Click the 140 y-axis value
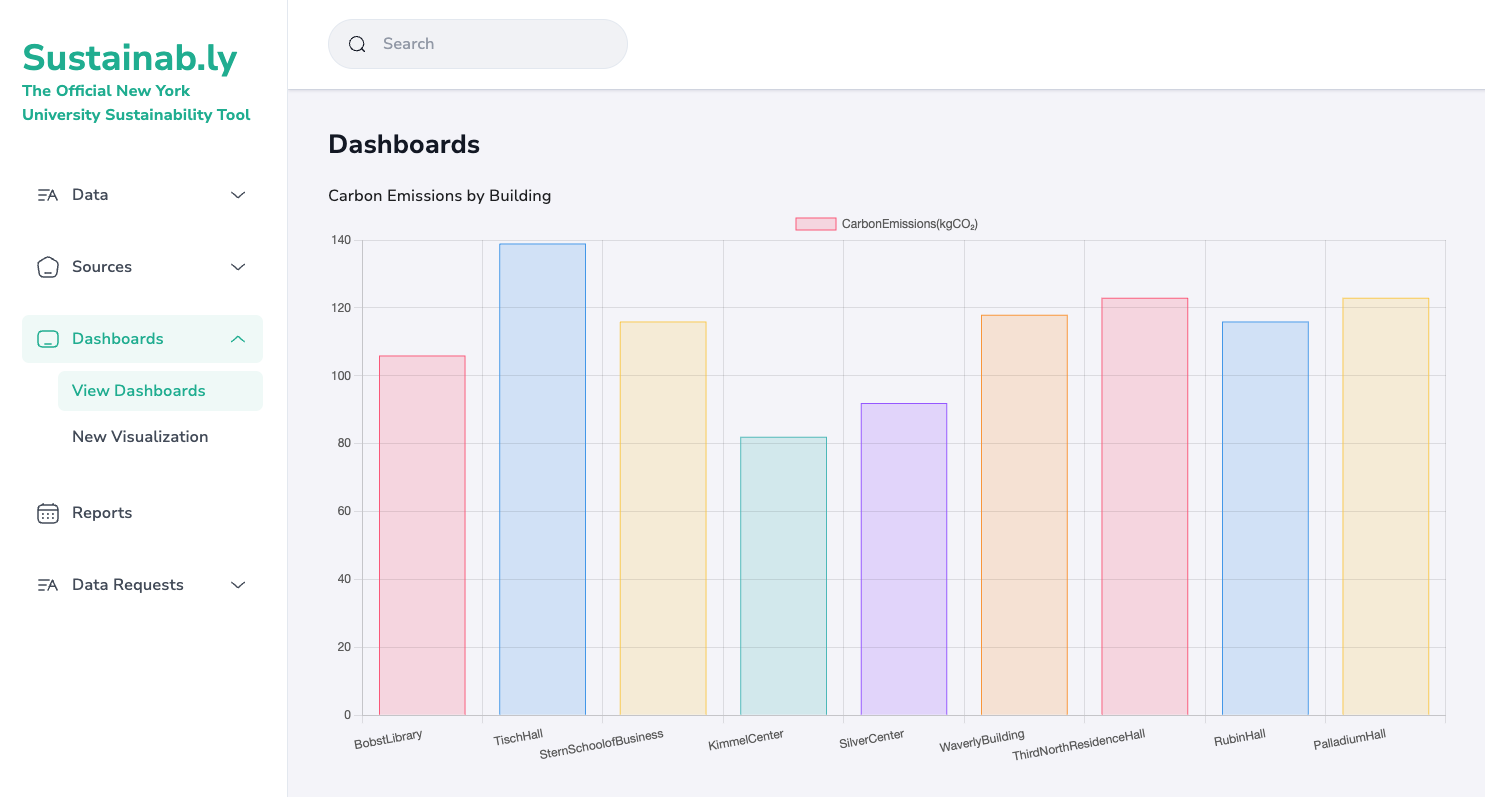 [341, 240]
